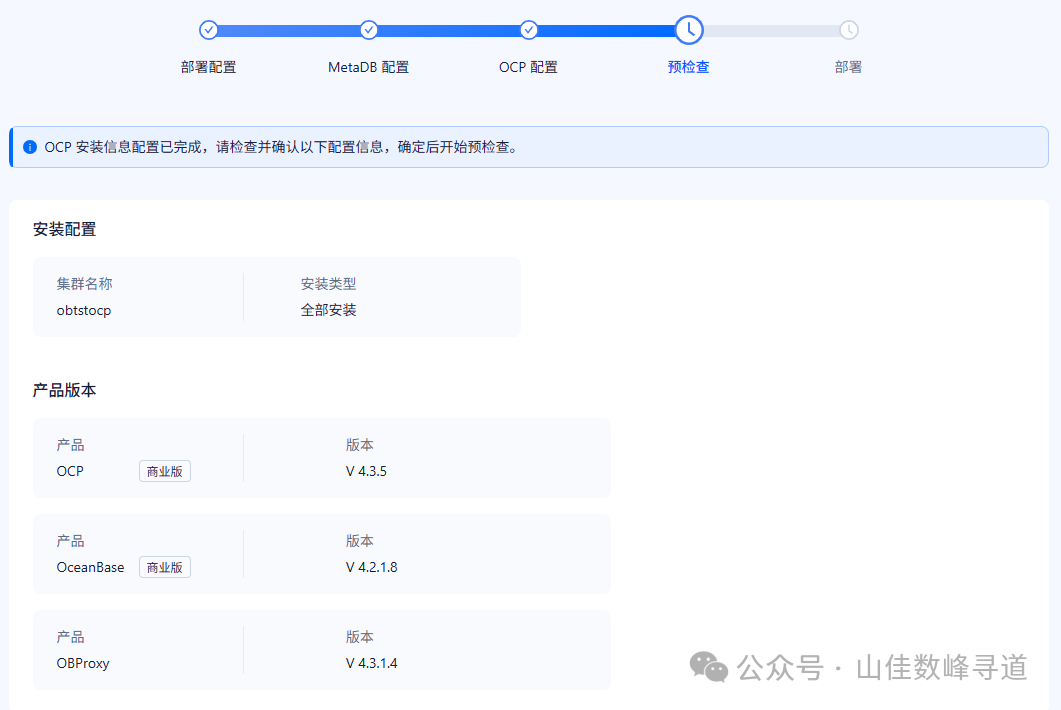Screen dimensions: 1061x710
Task: Click the blue info icon in alert banner
Action: 30,147
